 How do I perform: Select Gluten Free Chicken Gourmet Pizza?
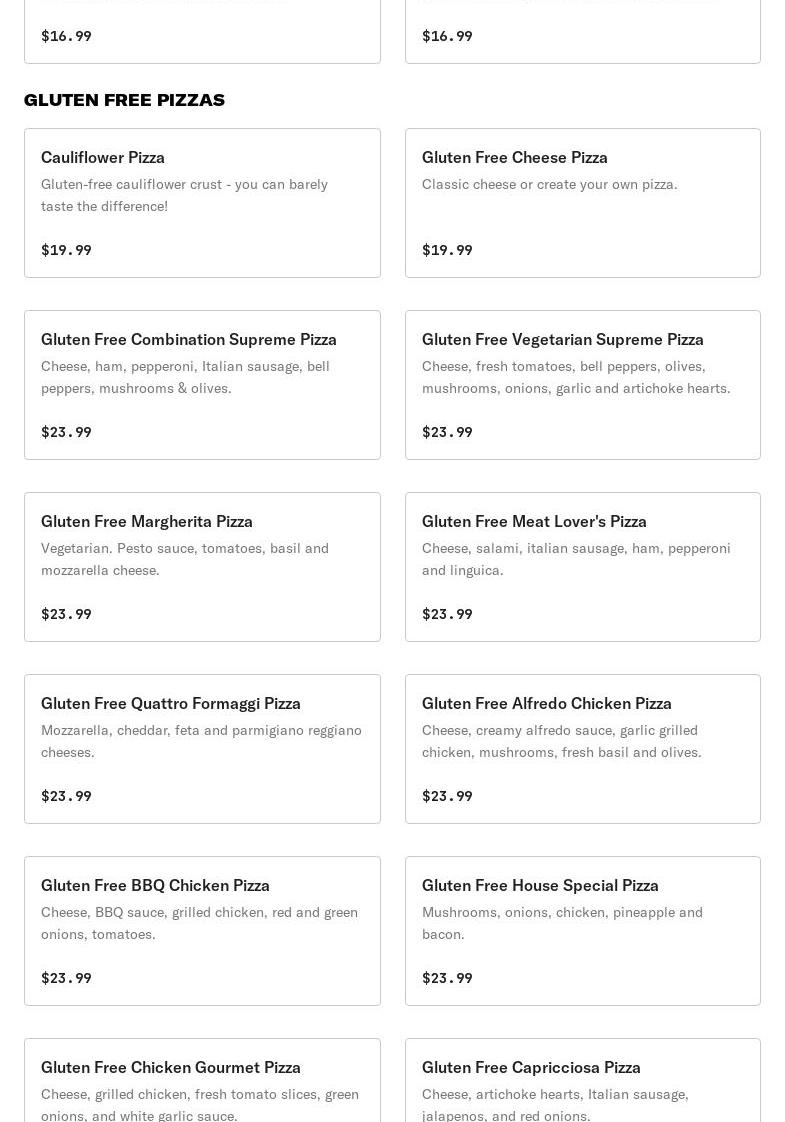tap(203, 1080)
